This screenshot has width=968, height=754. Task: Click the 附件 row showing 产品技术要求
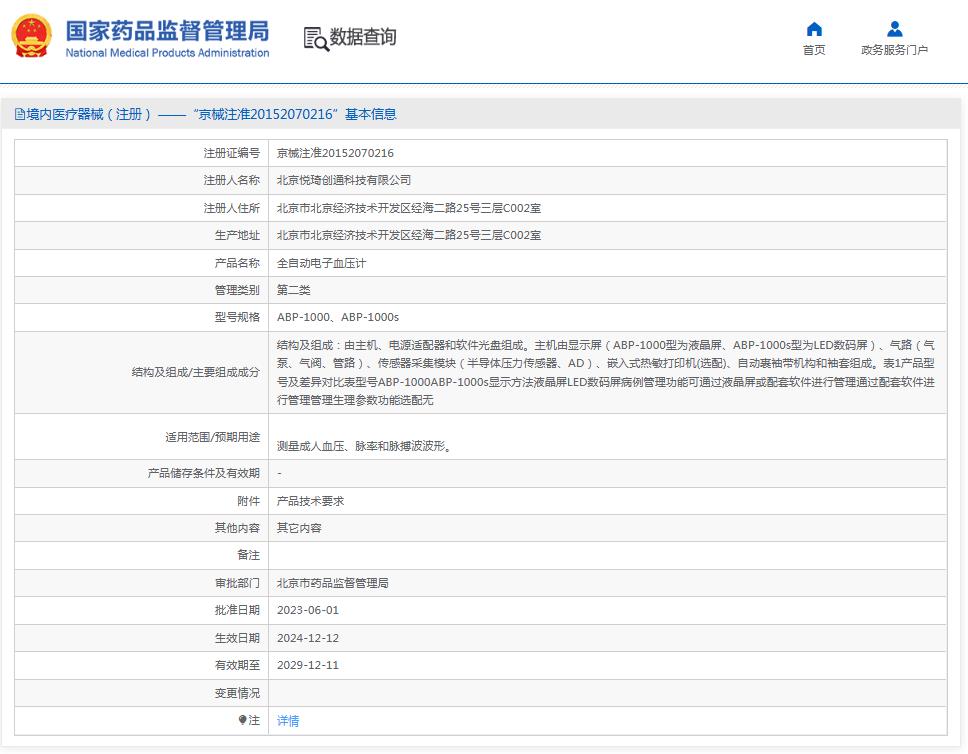tap(306, 500)
